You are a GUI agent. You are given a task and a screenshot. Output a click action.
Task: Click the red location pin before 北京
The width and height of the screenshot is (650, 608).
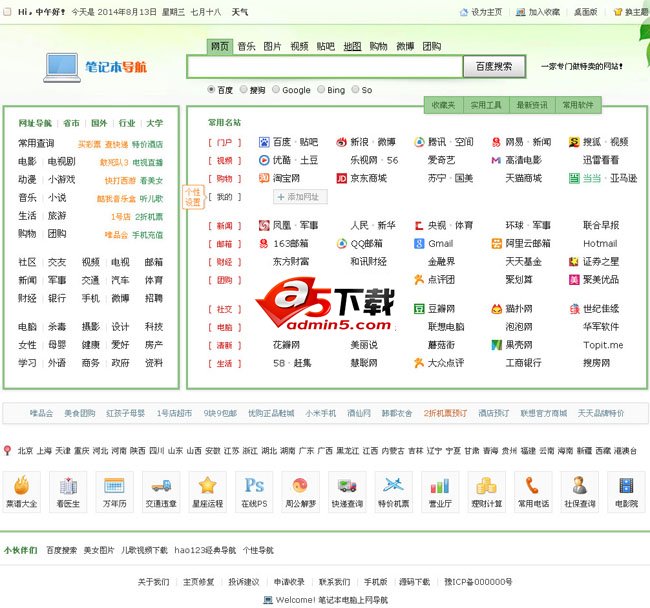click(x=7, y=450)
